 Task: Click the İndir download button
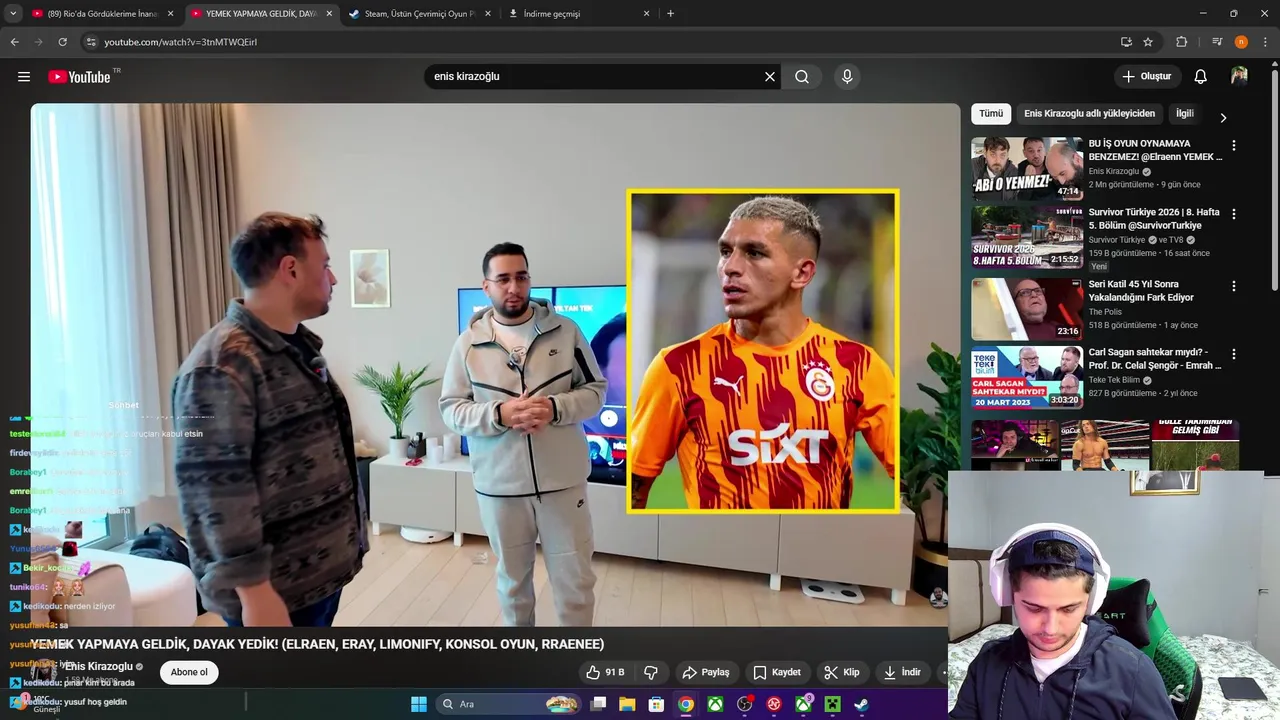pyautogui.click(x=902, y=672)
